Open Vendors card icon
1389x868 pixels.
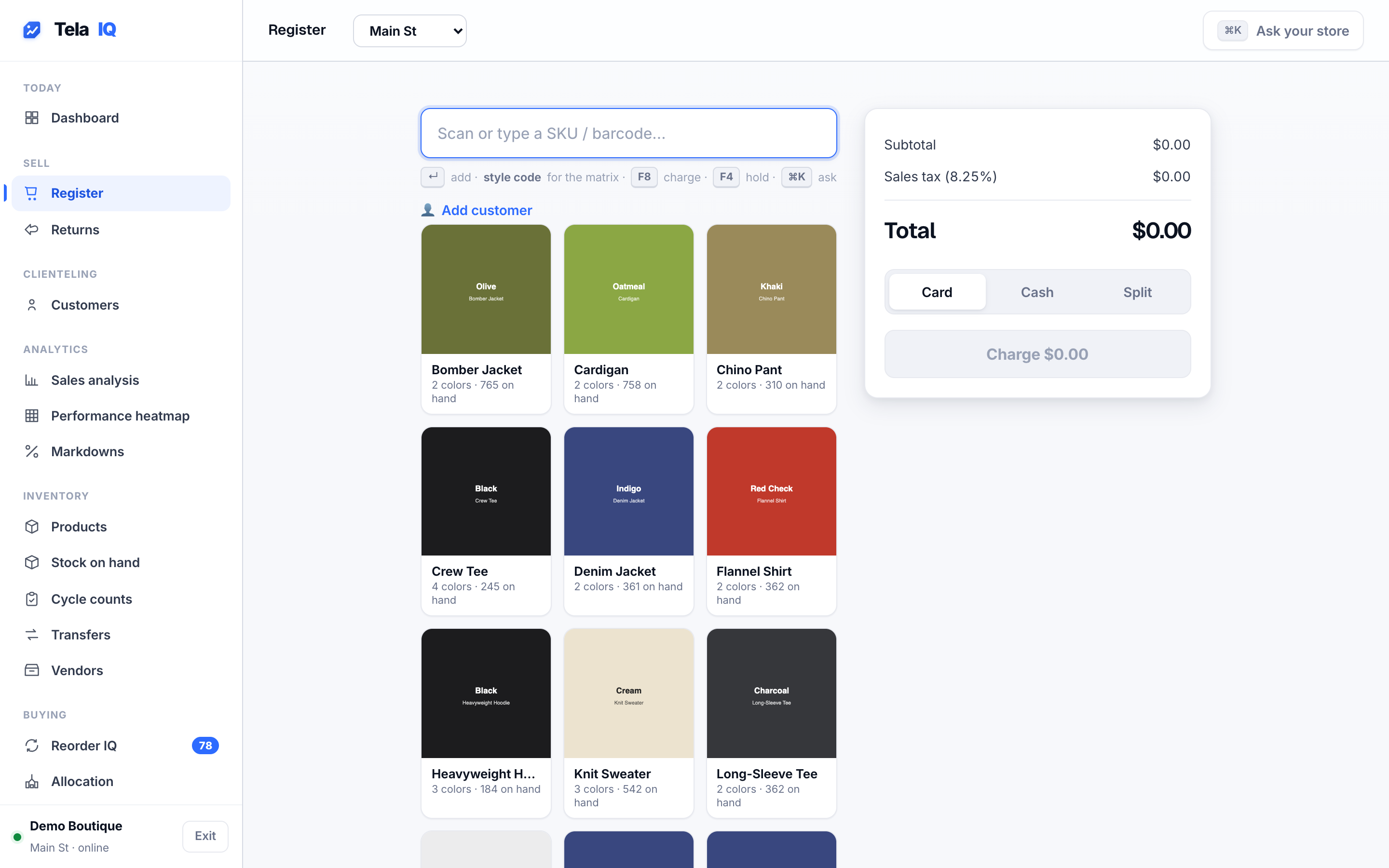tap(31, 670)
